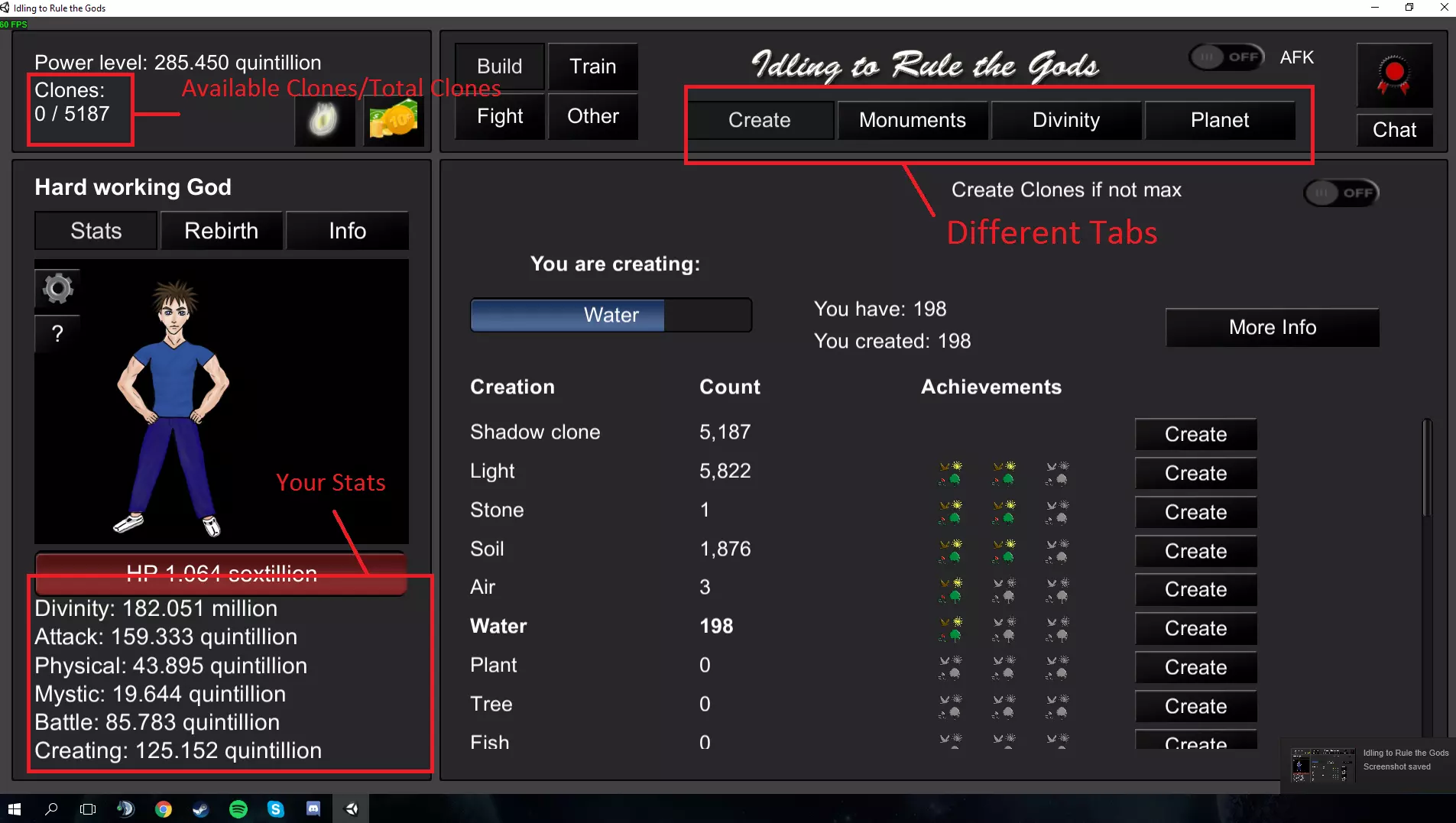Viewport: 1456px width, 823px height.
Task: Select first achievement icon in Plant row
Action: click(951, 668)
